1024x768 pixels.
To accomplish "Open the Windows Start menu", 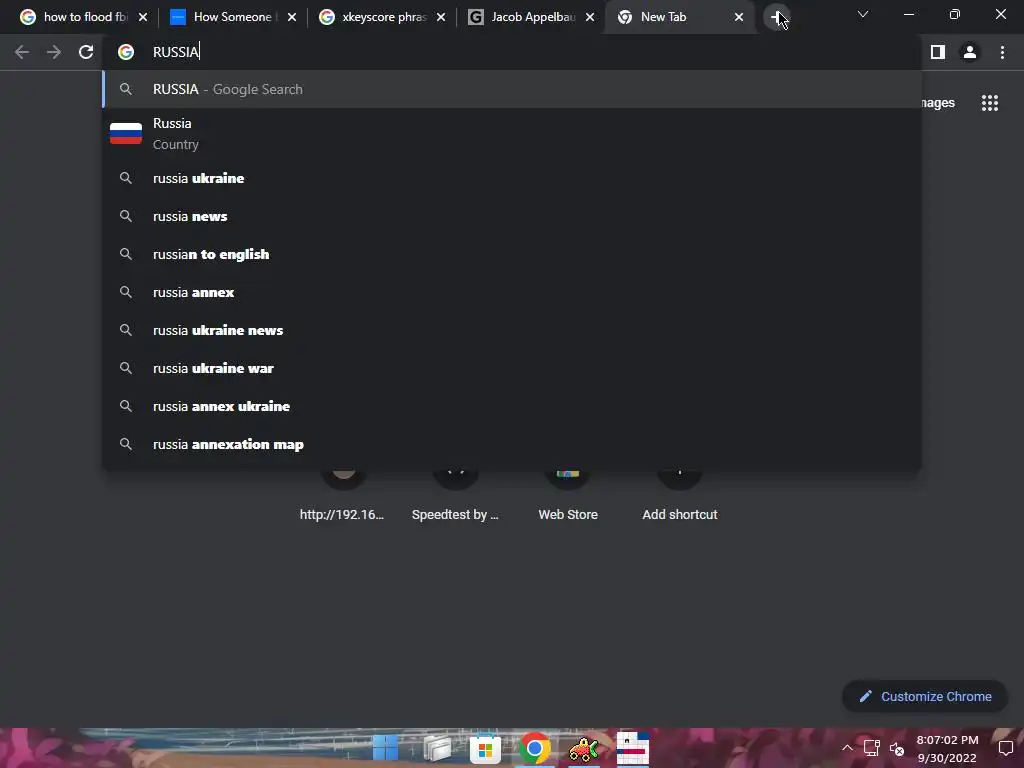I will tap(385, 748).
